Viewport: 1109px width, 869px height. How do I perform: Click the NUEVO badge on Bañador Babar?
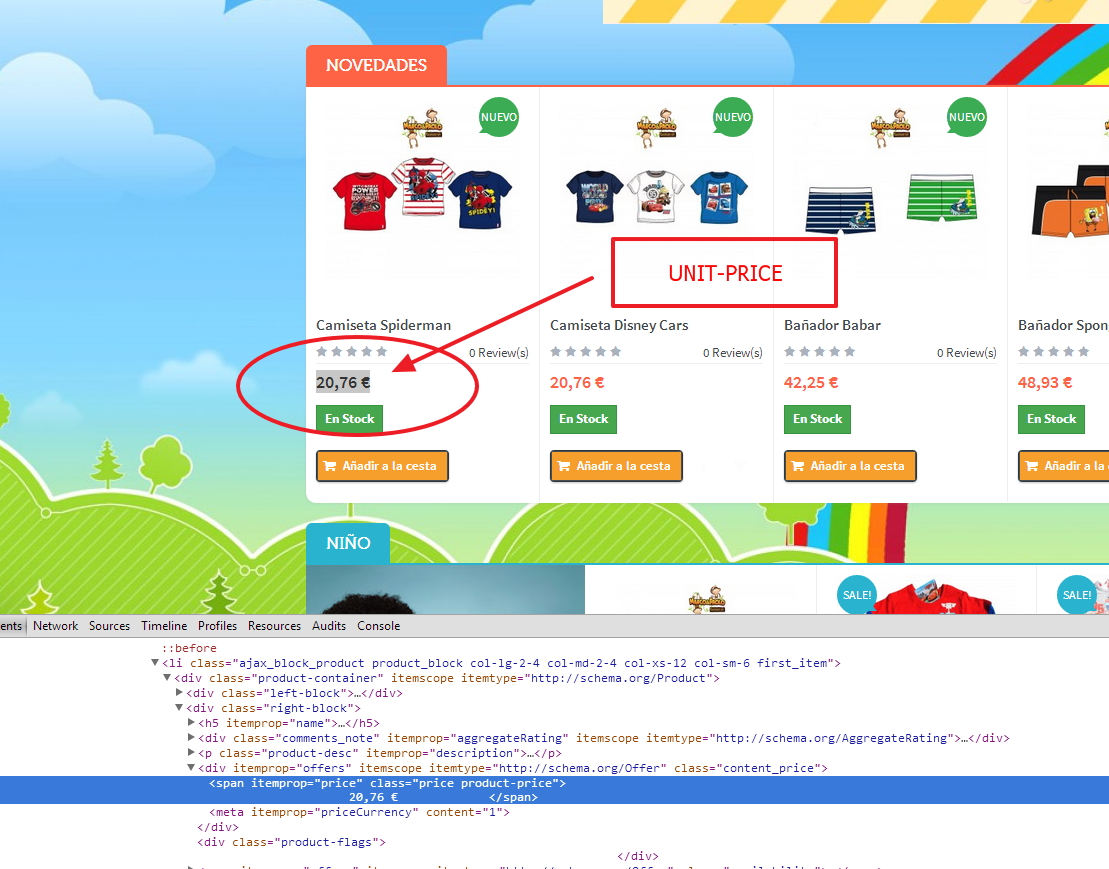coord(967,117)
